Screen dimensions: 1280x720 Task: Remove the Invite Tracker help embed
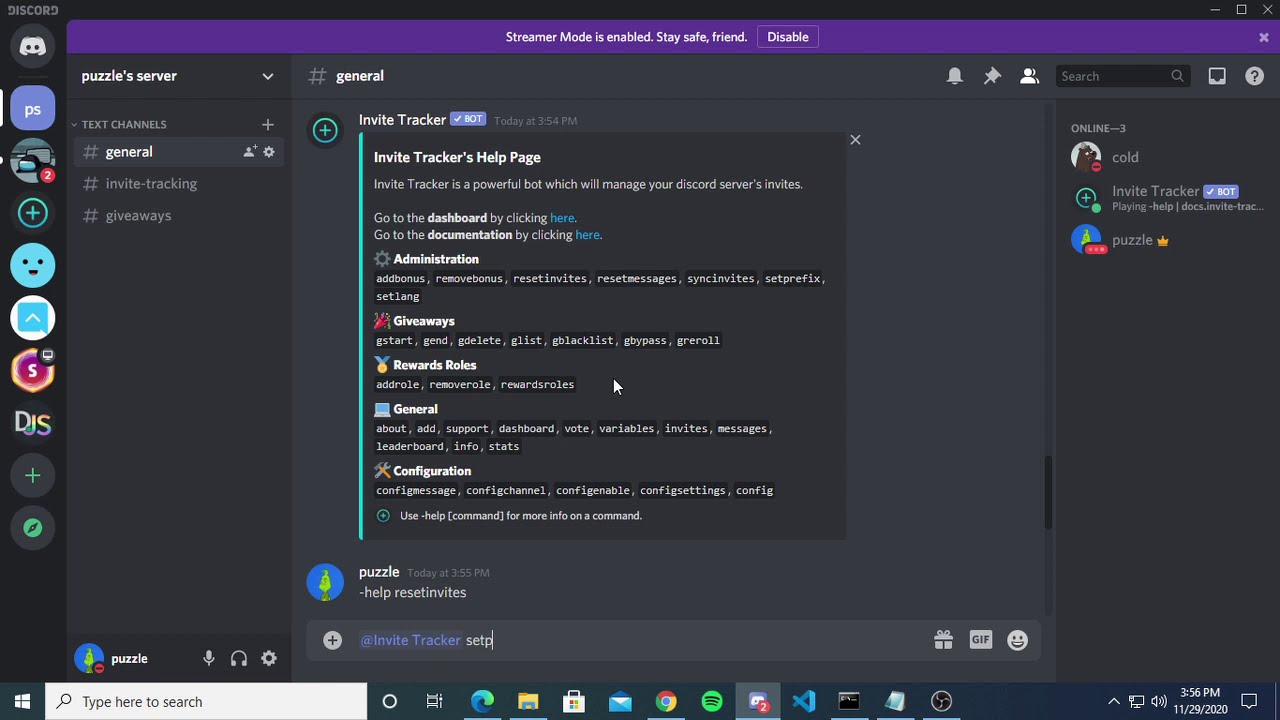855,140
